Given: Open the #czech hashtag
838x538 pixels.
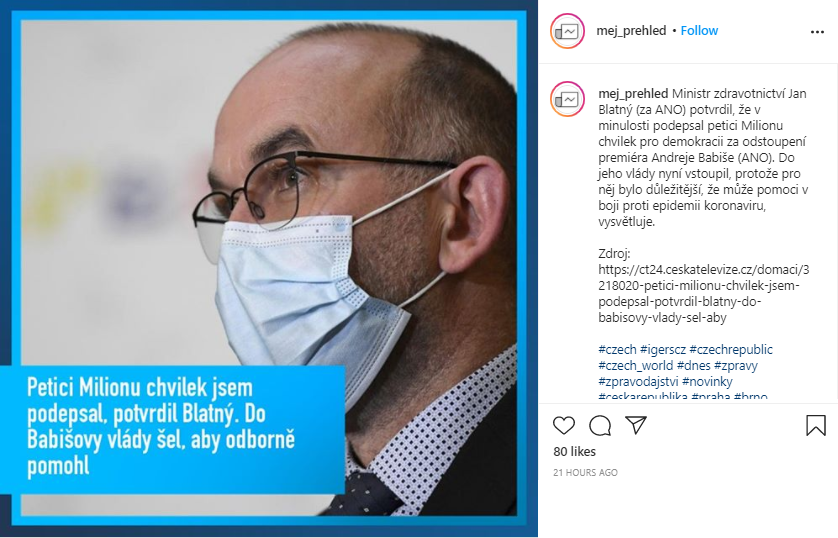Looking at the screenshot, I should coord(617,349).
